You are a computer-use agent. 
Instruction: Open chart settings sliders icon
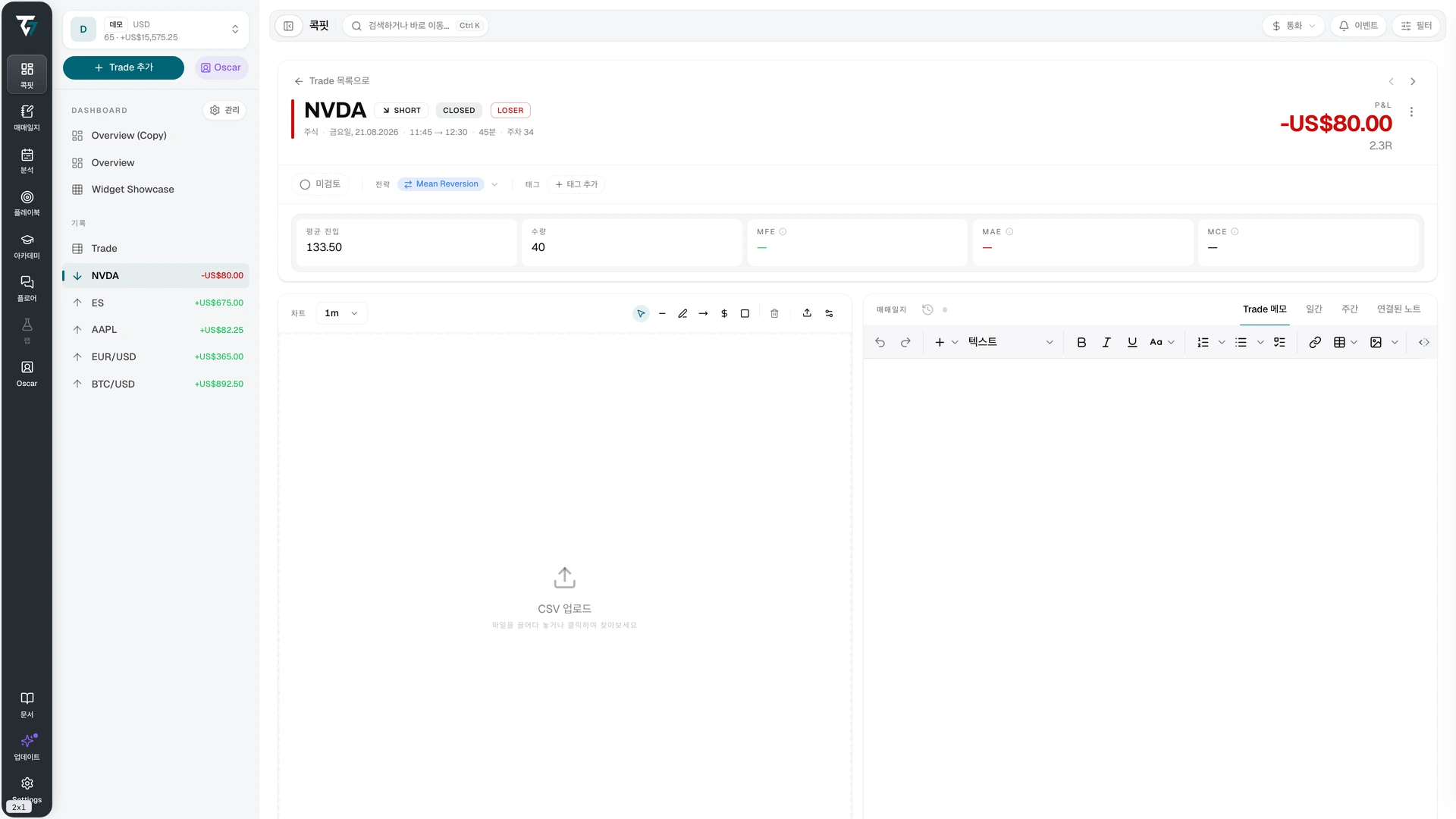[x=829, y=313]
